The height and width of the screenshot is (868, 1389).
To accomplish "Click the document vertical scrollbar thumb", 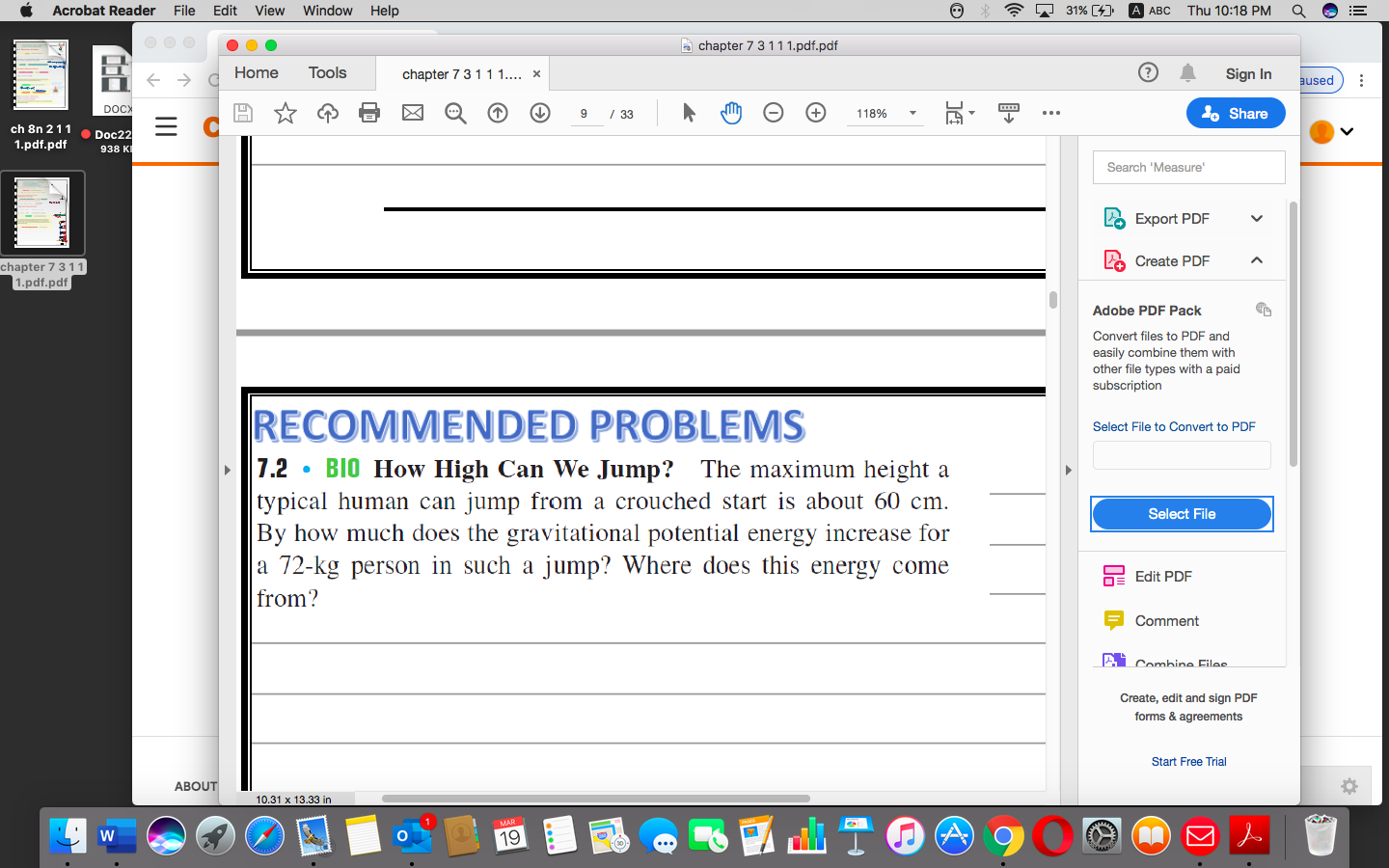I will tap(1053, 299).
